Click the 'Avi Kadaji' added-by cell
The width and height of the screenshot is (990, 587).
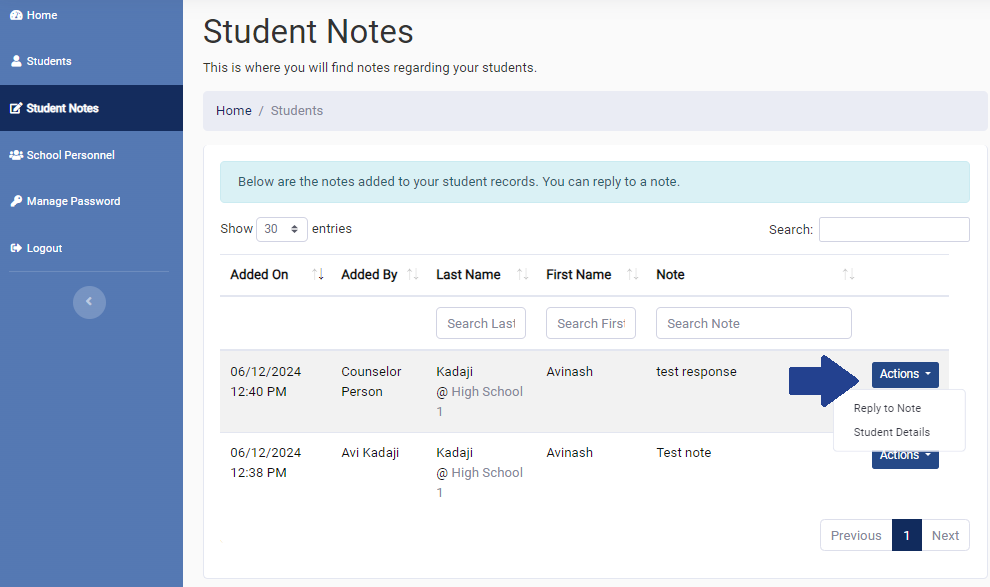(x=370, y=453)
